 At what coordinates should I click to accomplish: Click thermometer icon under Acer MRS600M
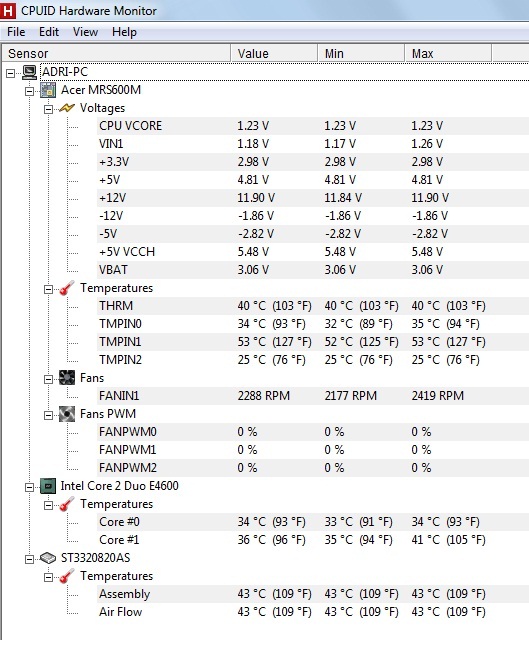[x=67, y=288]
